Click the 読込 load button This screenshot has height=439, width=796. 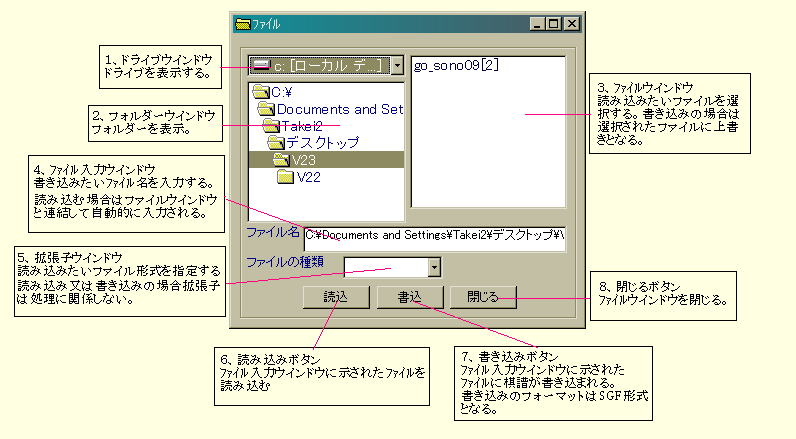tap(336, 297)
